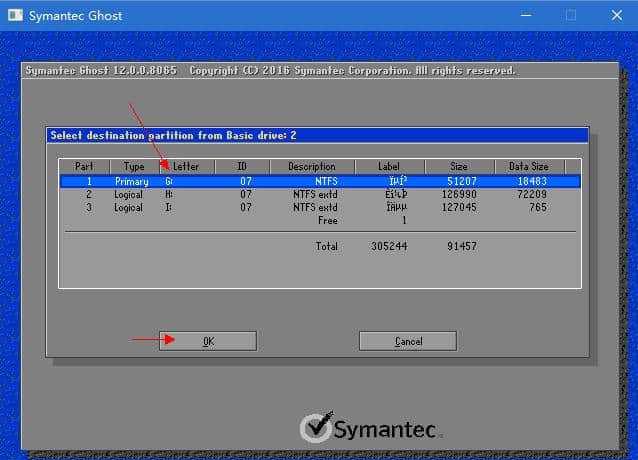The width and height of the screenshot is (638, 460).
Task: Click data size value 18483
Action: pyautogui.click(x=532, y=181)
